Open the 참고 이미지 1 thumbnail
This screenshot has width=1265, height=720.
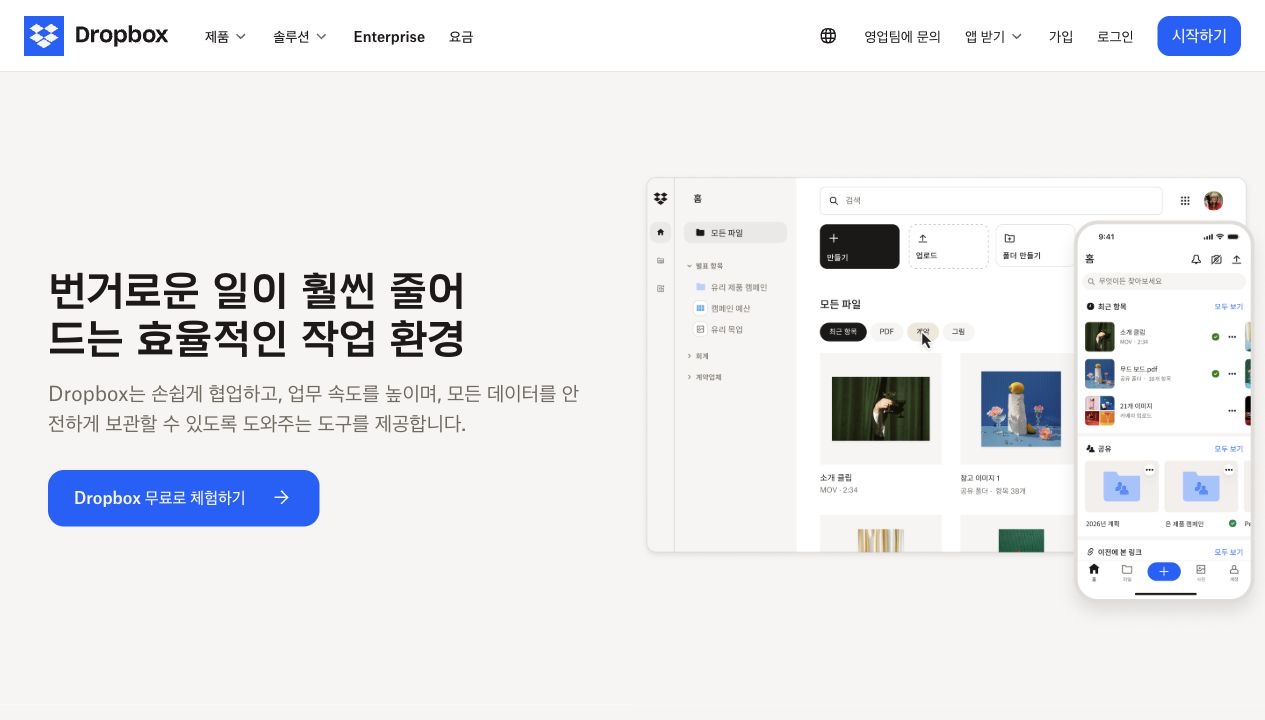[1020, 408]
